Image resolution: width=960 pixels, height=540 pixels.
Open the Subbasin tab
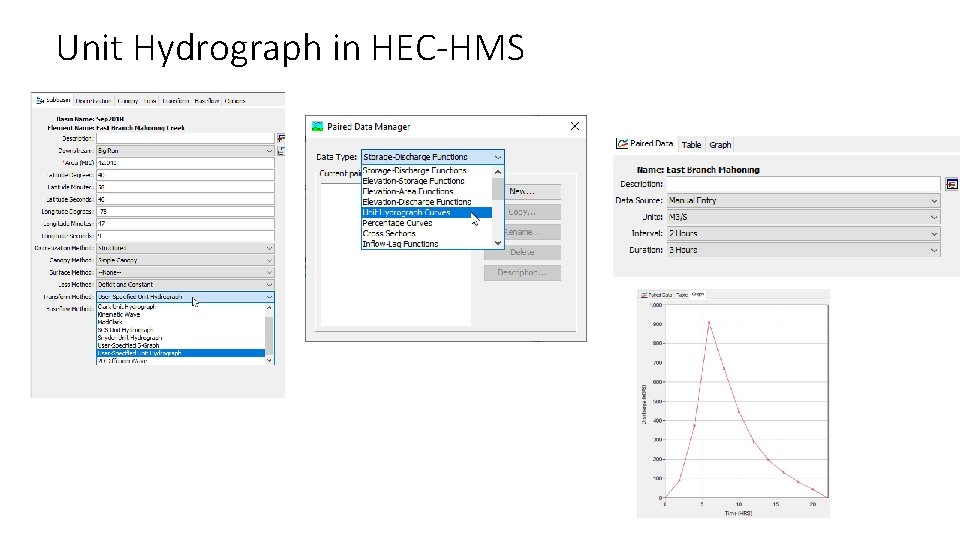click(x=53, y=100)
